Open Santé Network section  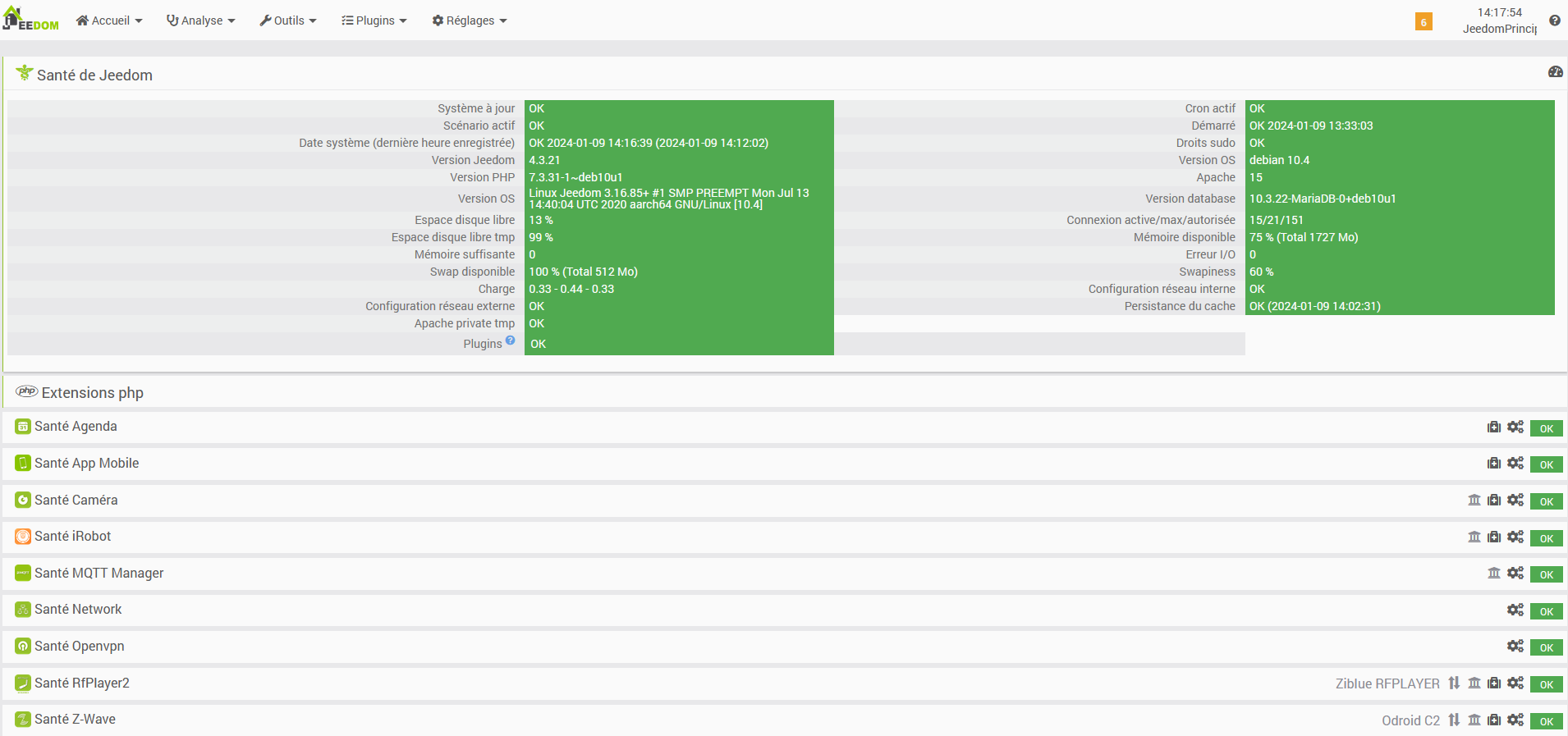tap(77, 610)
